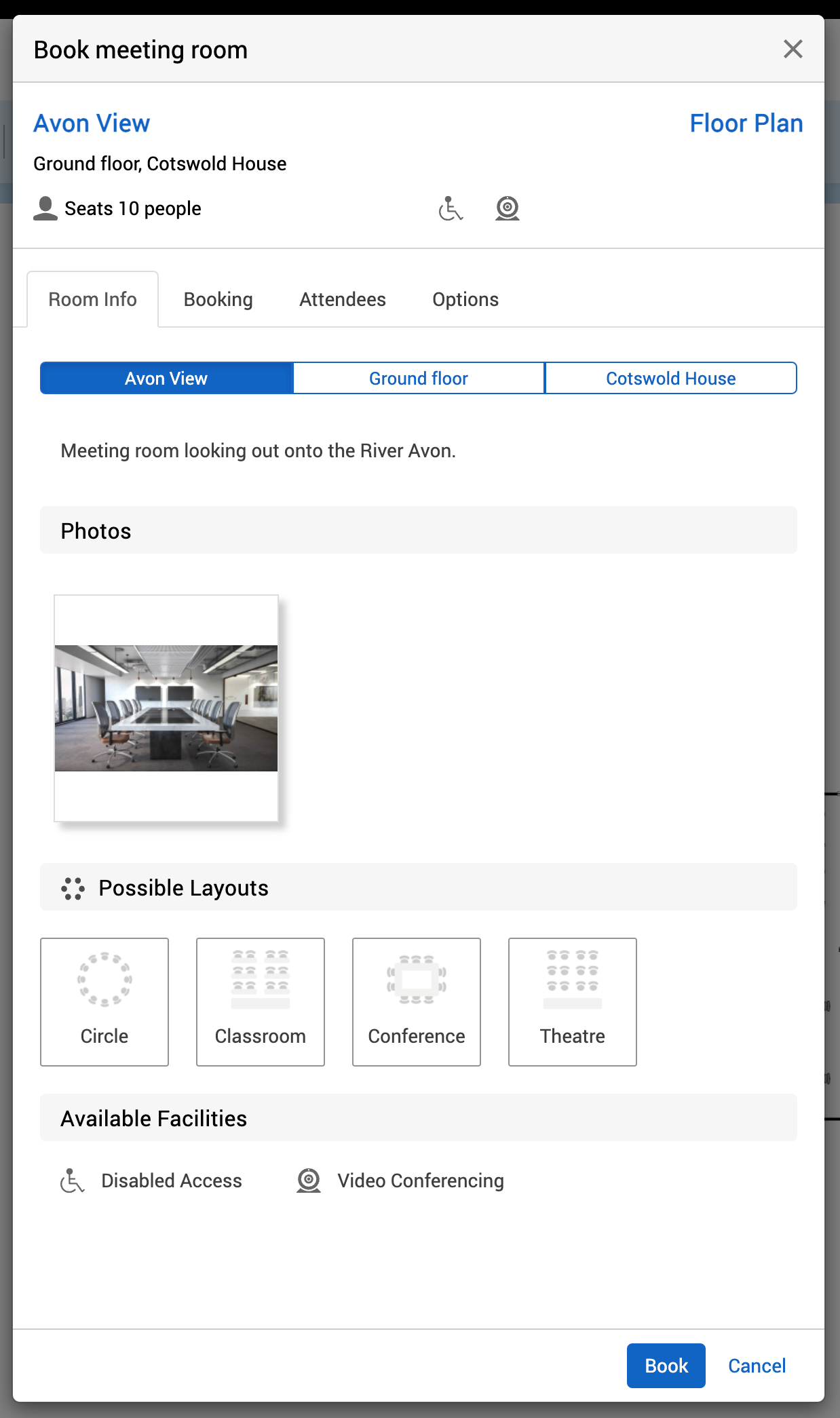Pick the Theatre layout tile
840x1418 pixels.
(573, 1001)
